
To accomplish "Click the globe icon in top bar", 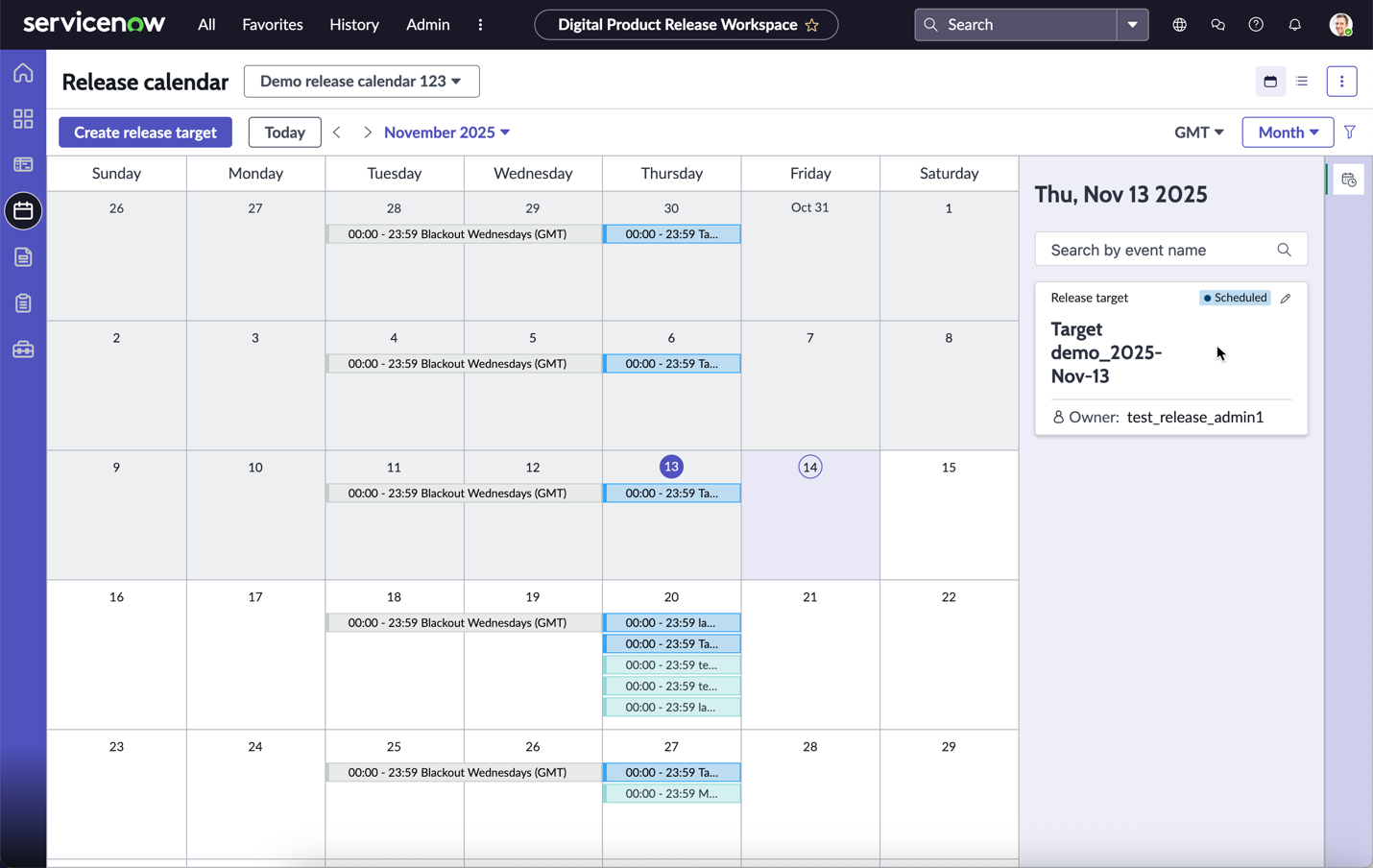I will tap(1179, 25).
